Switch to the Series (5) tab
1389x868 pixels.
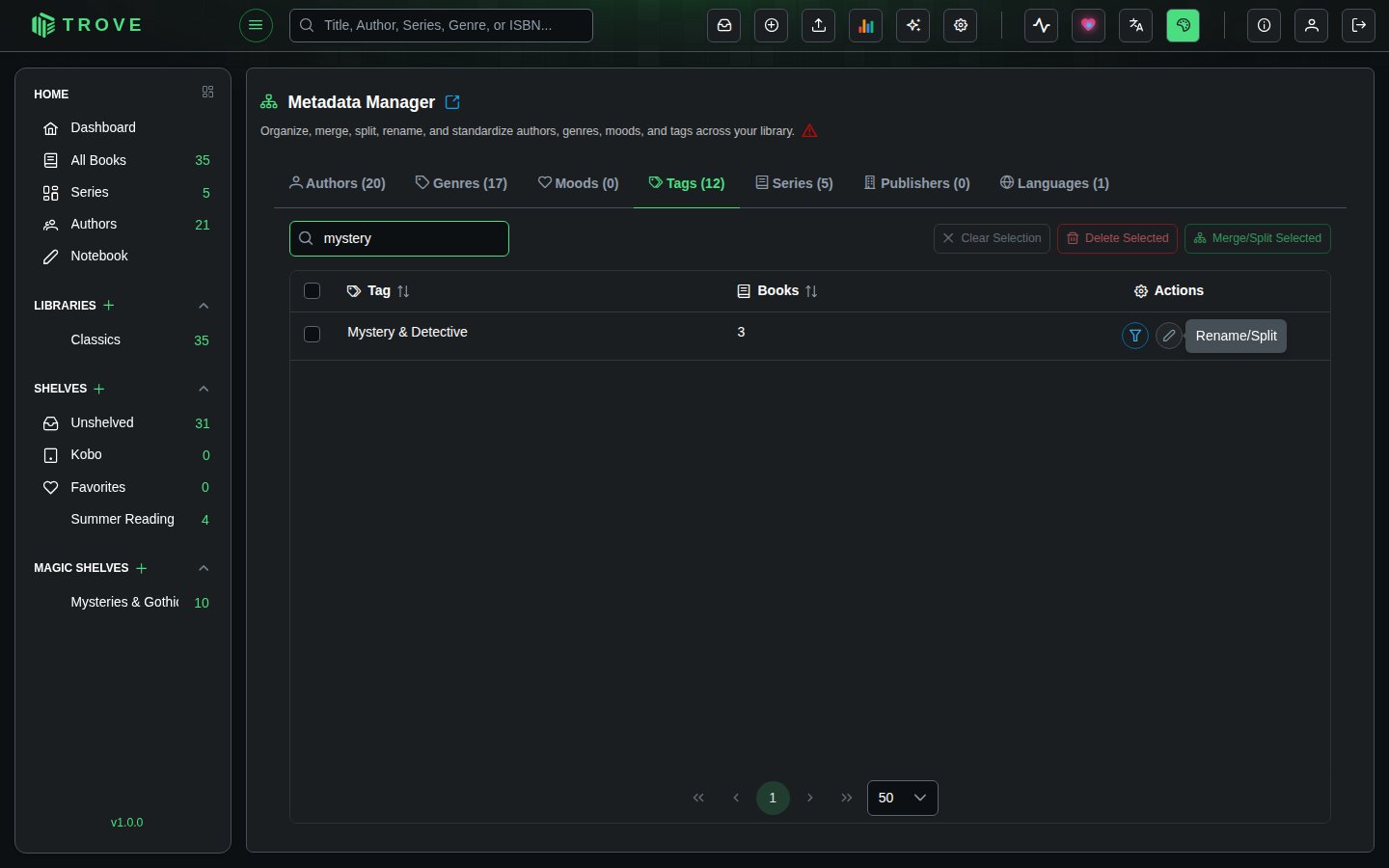[794, 183]
